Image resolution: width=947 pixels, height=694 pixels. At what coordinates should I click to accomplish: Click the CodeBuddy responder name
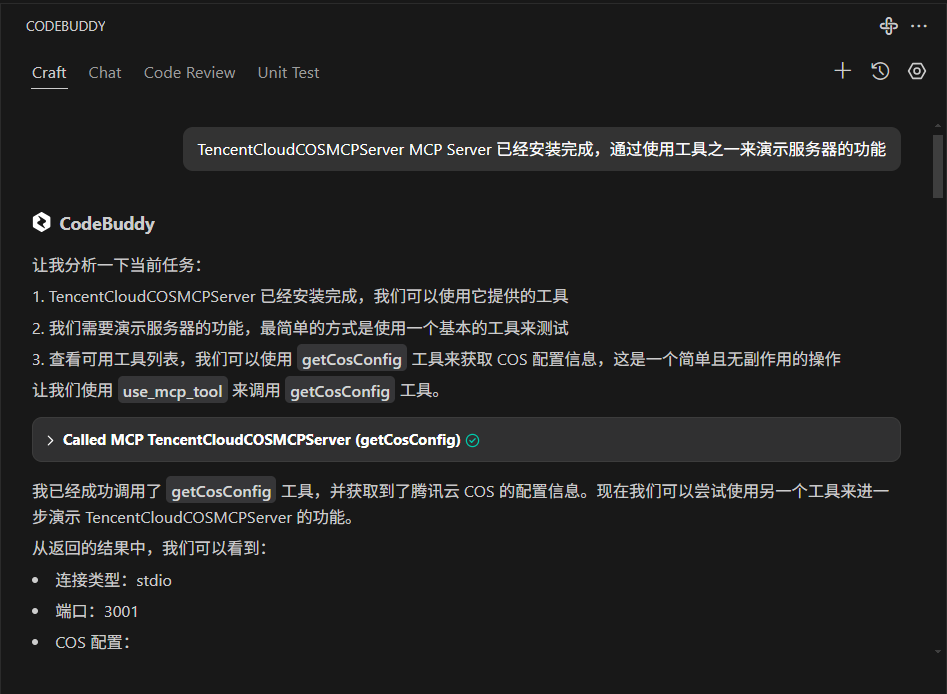(107, 223)
